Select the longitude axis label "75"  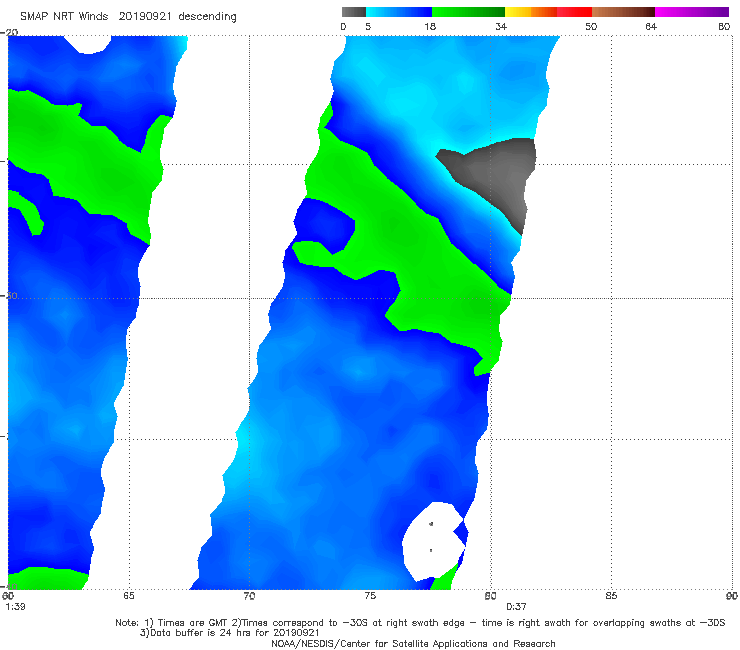tap(370, 596)
